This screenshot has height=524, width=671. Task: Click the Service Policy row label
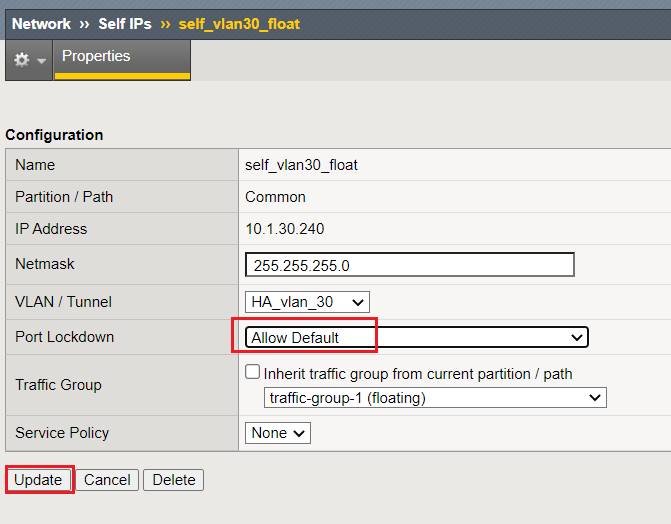click(x=62, y=433)
